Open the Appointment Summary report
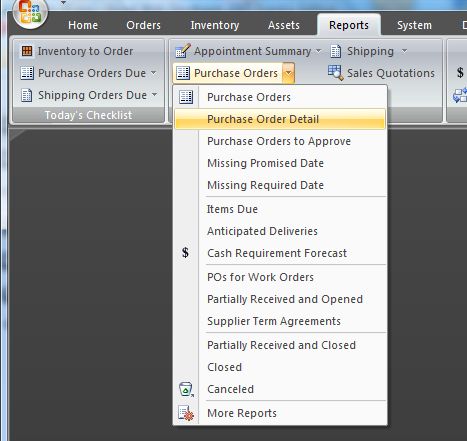This screenshot has width=467, height=441. point(252,51)
